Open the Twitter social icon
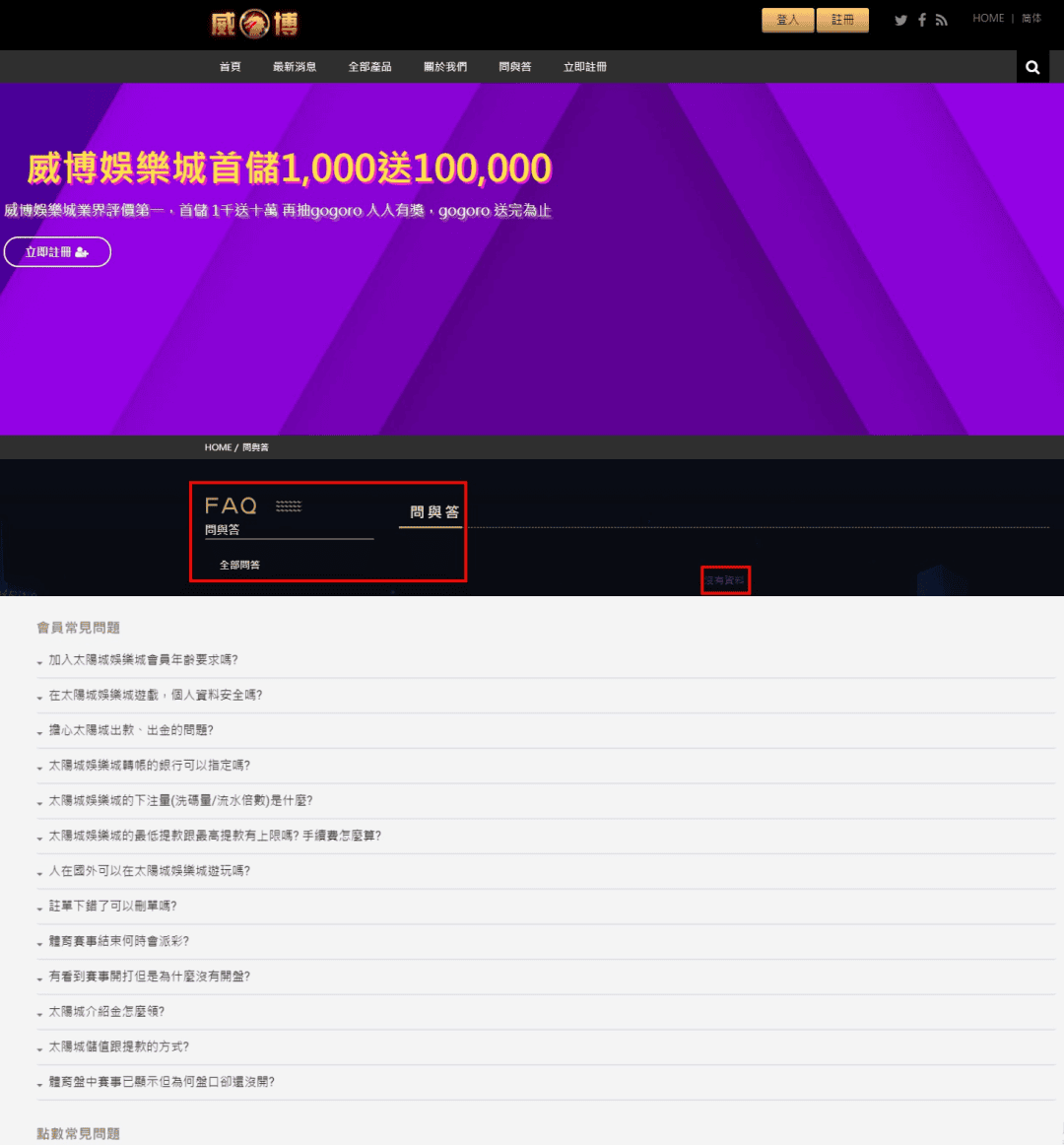The height and width of the screenshot is (1145, 1064). [900, 21]
